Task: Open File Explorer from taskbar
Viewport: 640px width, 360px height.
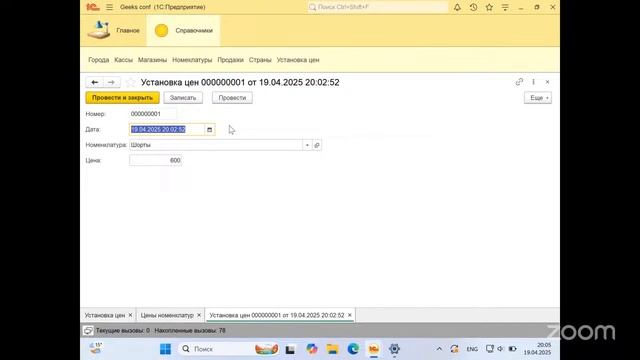Action: click(x=332, y=349)
